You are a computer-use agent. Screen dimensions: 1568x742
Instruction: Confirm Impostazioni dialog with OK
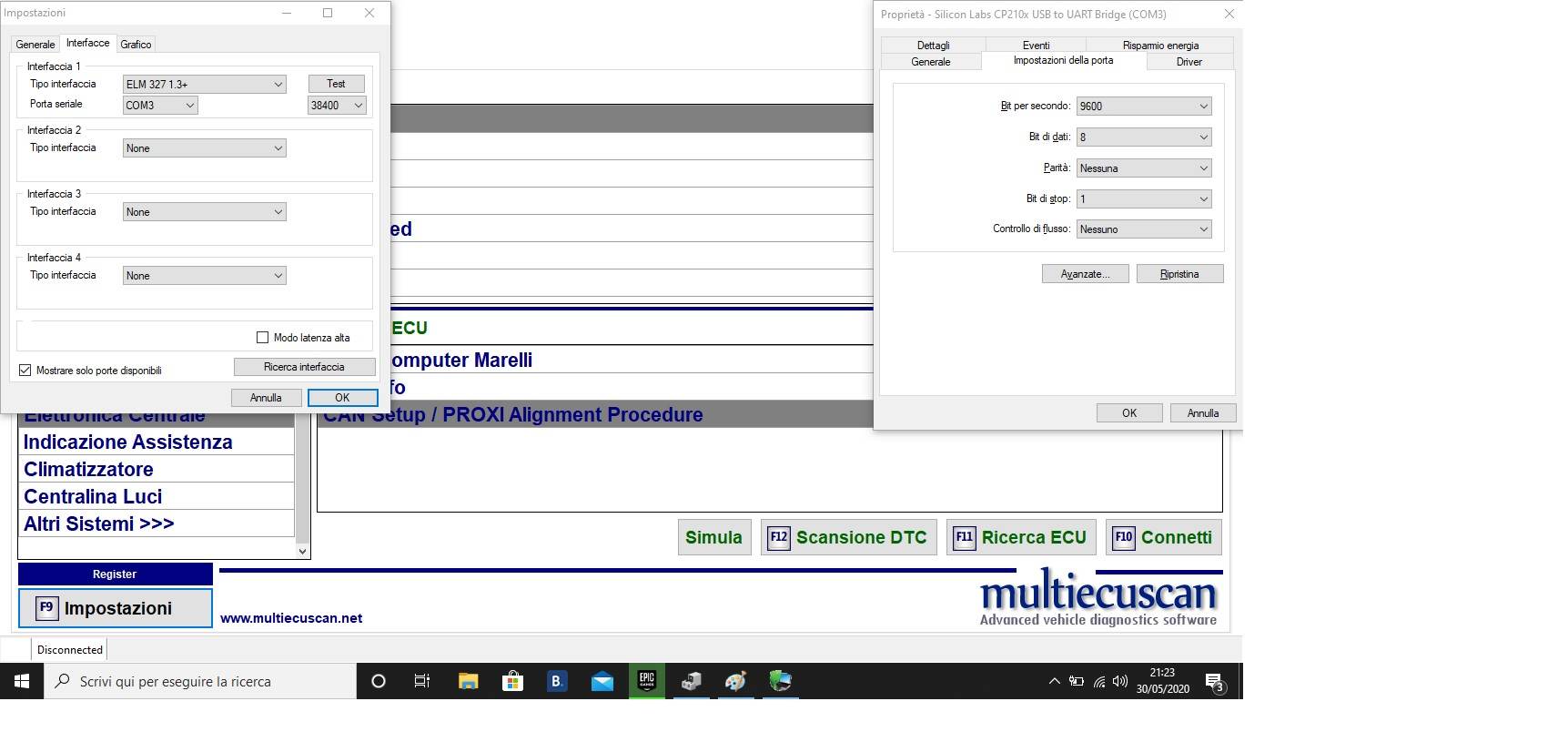[x=342, y=398]
